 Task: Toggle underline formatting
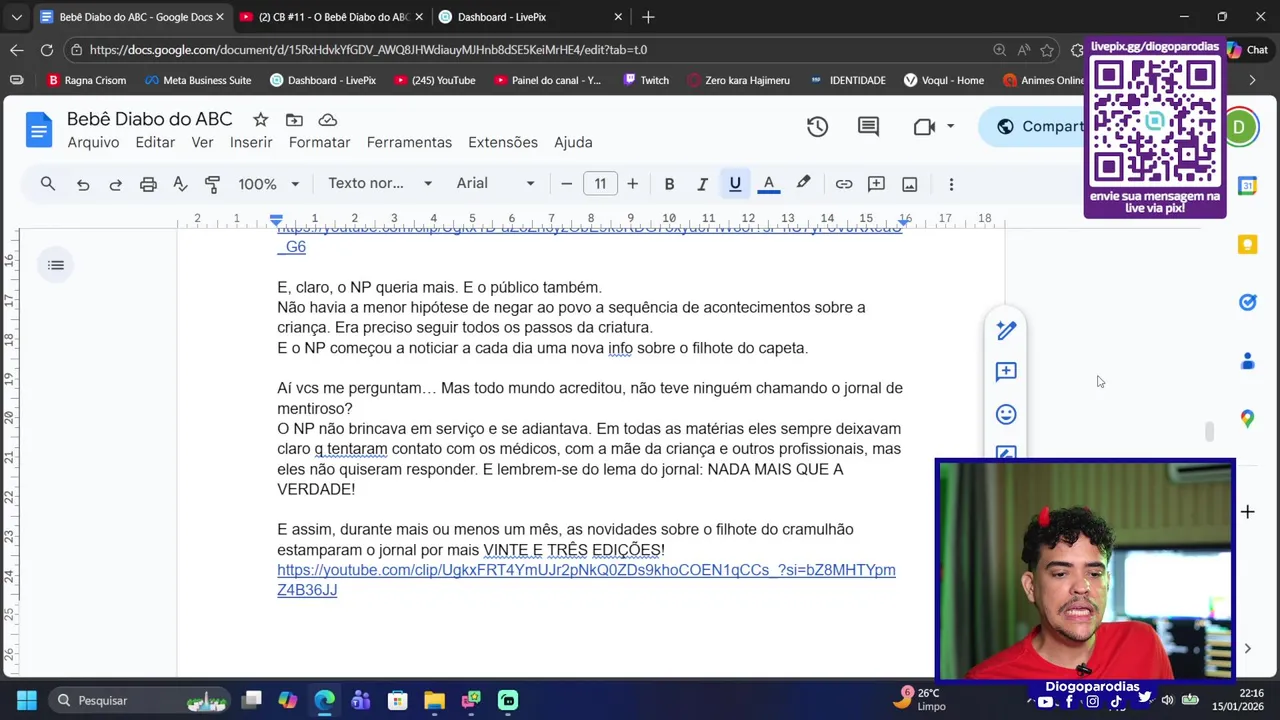click(x=735, y=184)
